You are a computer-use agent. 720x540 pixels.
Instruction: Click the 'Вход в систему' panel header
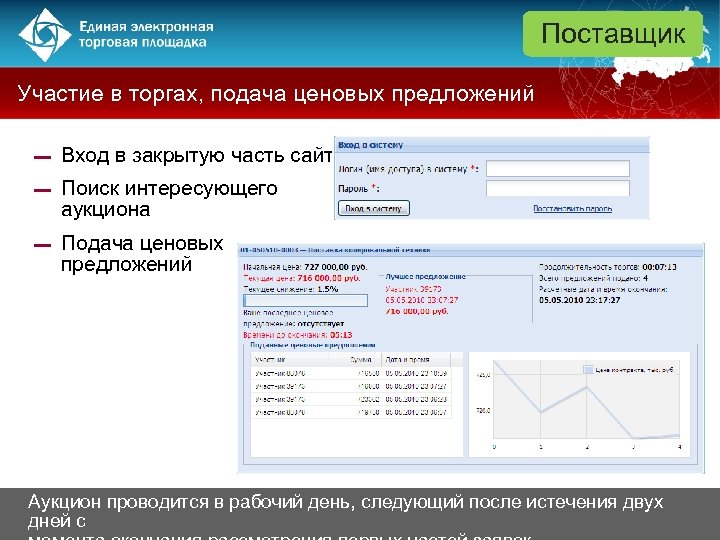(x=491, y=145)
